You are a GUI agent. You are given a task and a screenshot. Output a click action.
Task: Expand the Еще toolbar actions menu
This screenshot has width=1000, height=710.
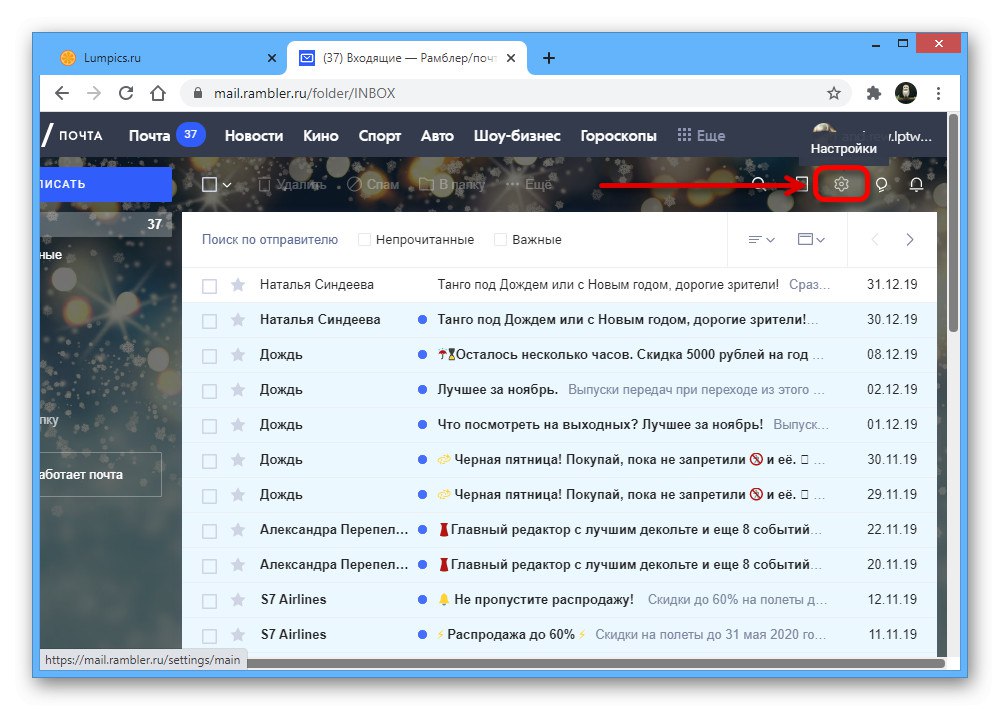529,185
